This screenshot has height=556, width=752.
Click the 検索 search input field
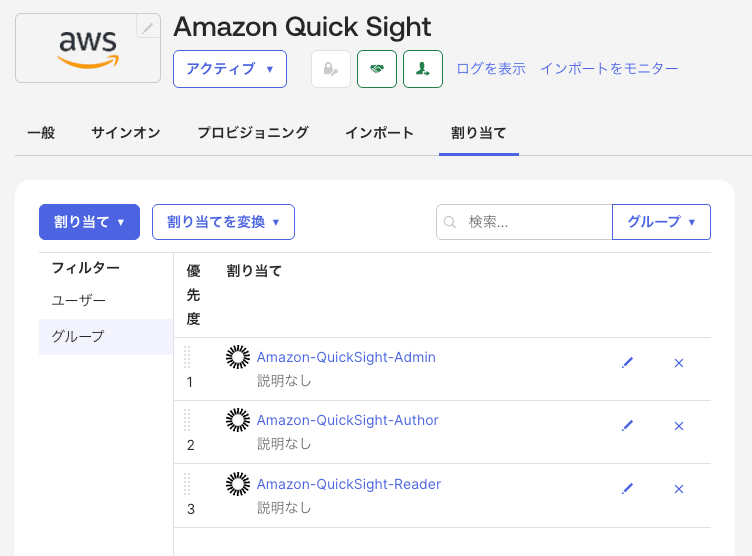click(x=535, y=222)
